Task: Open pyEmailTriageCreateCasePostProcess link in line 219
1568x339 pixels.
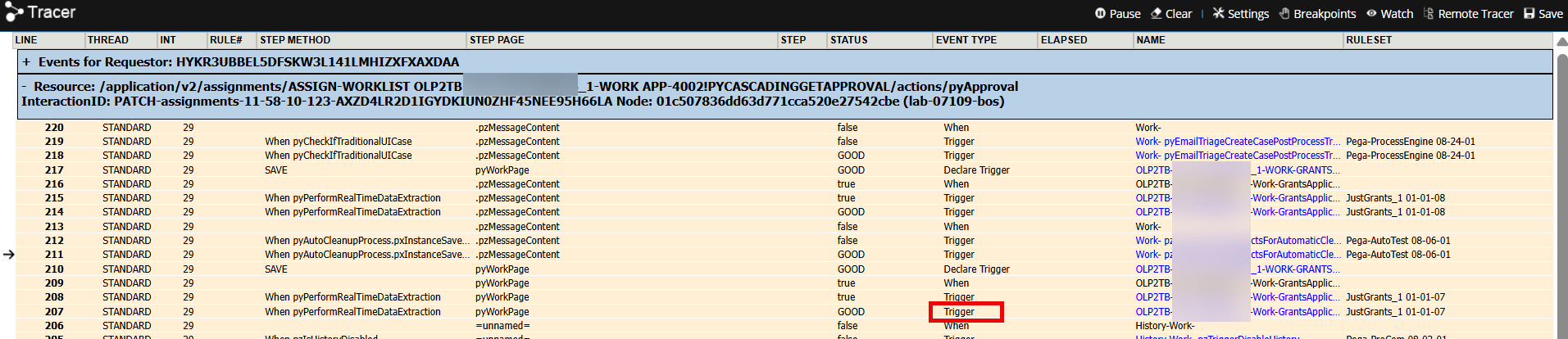Action: tap(1238, 142)
